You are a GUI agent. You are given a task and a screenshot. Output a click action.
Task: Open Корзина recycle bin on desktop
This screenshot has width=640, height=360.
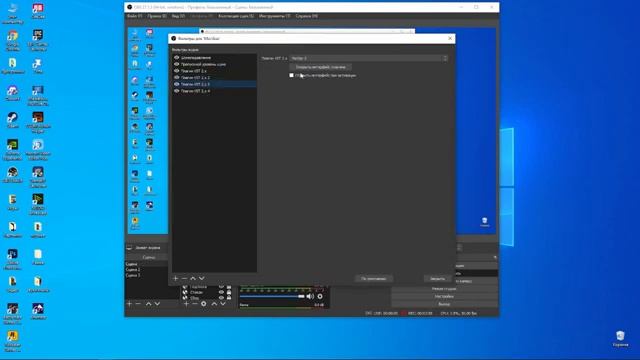pyautogui.click(x=620, y=339)
